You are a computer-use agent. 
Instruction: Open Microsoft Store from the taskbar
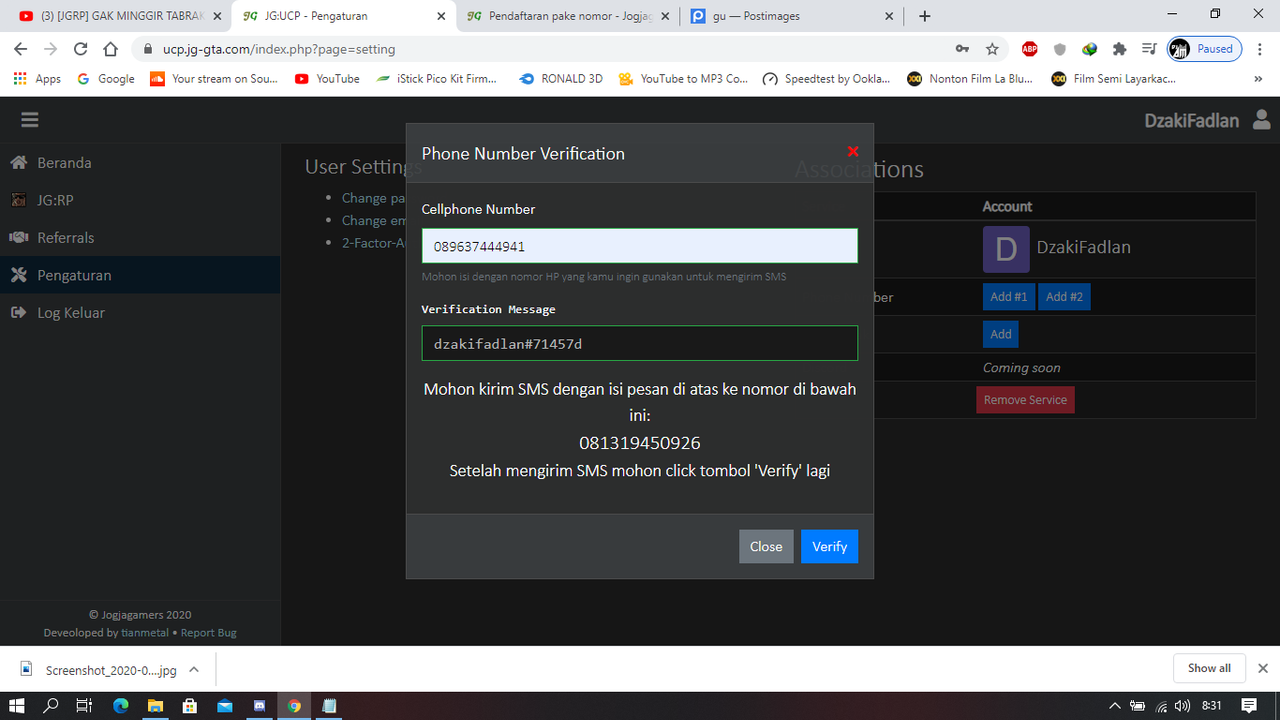[x=190, y=705]
